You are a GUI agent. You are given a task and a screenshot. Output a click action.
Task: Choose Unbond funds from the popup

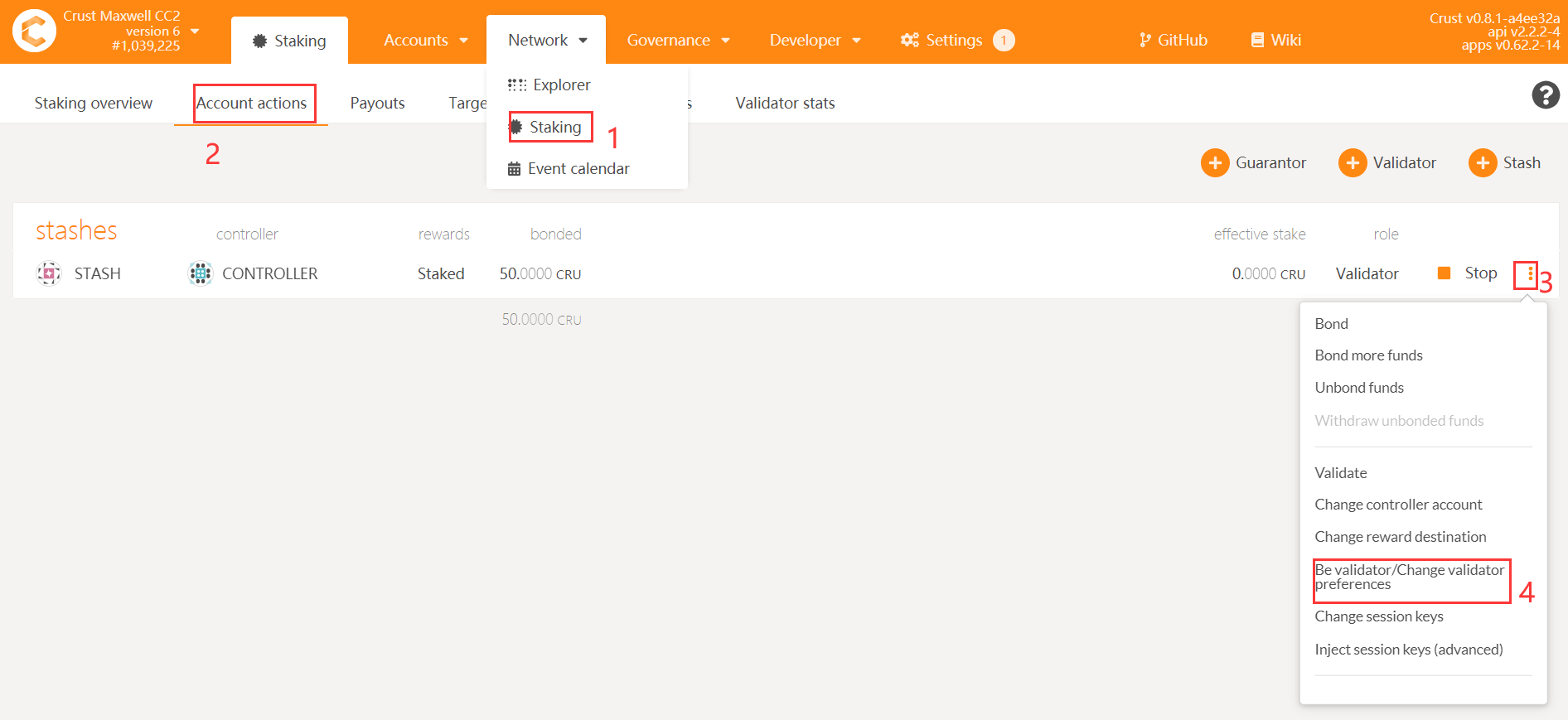point(1359,388)
